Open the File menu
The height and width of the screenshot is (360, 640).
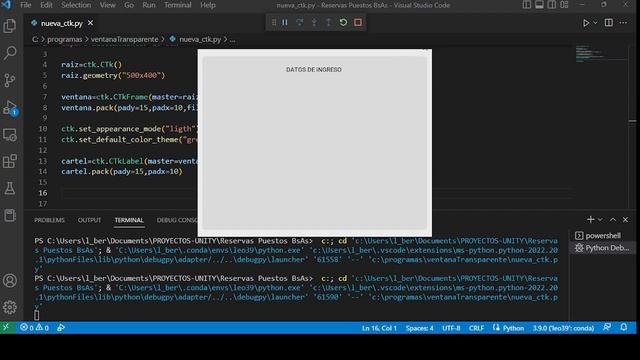[26, 5]
